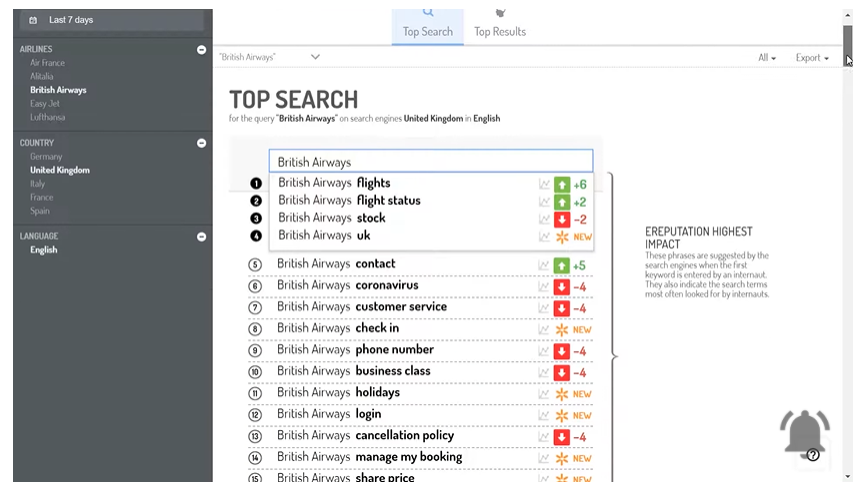Select Italy in the Country list
866x495 pixels.
point(38,183)
